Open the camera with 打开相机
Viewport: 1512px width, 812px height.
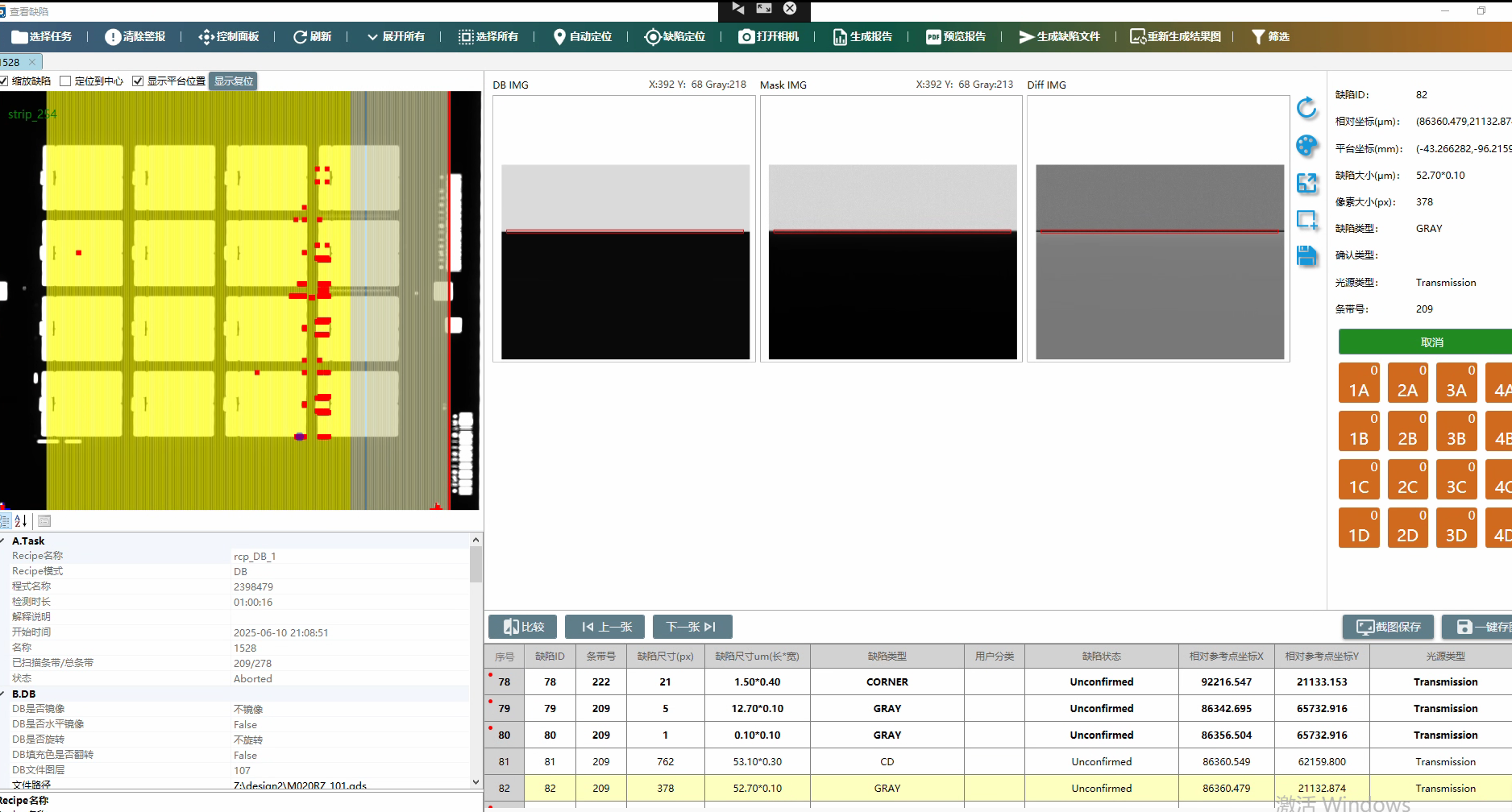coord(769,37)
